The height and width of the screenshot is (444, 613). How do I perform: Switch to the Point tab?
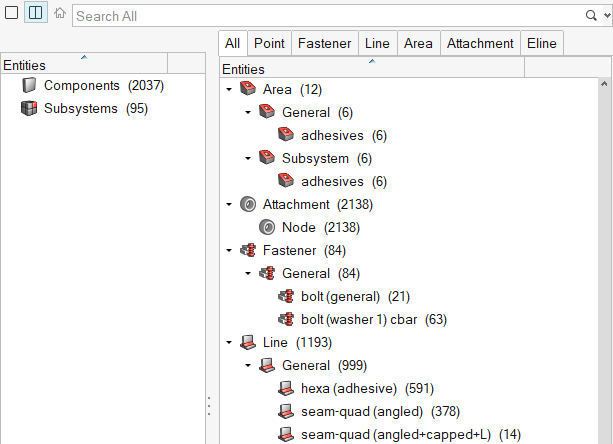pos(269,43)
